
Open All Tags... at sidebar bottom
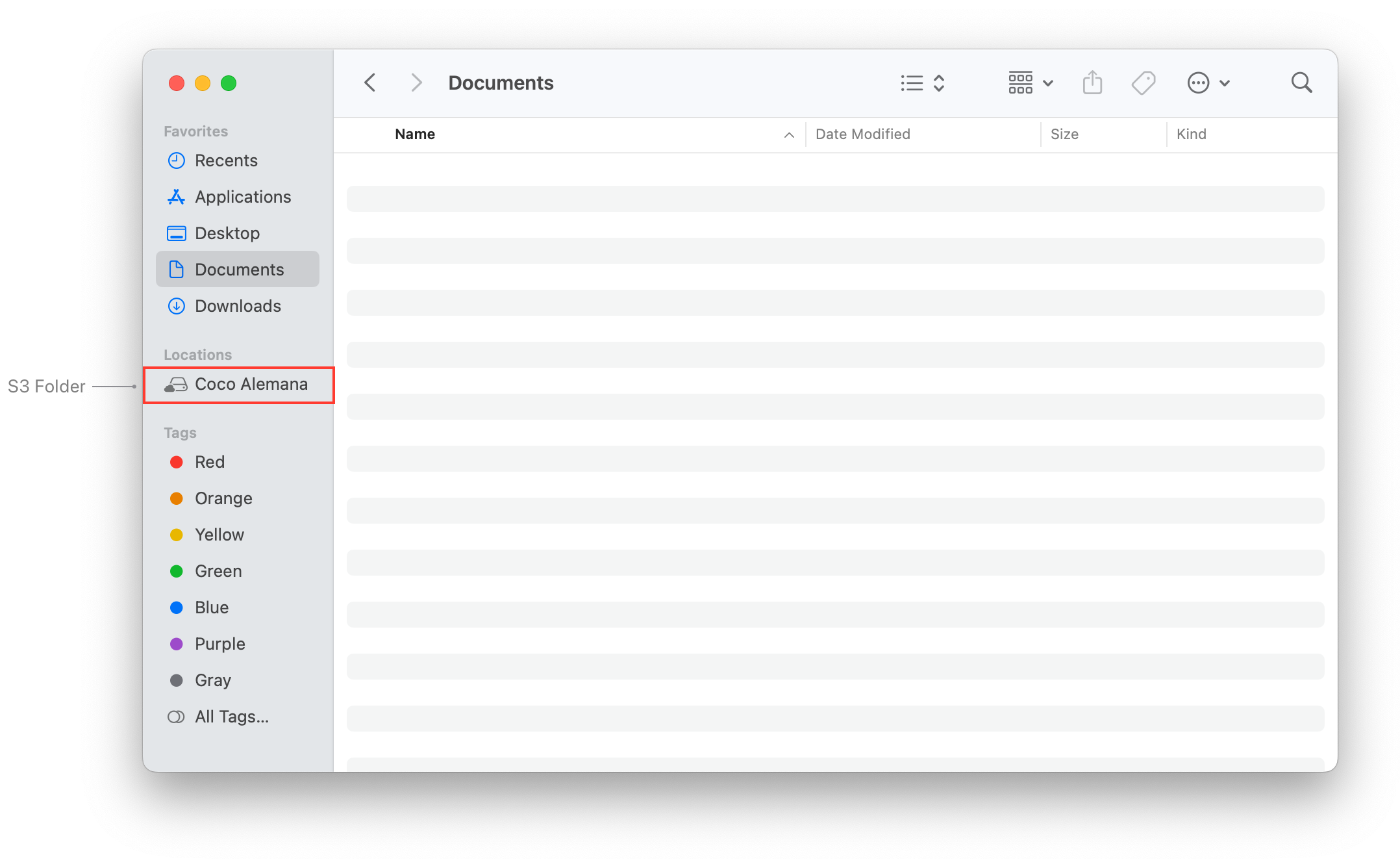coord(231,716)
